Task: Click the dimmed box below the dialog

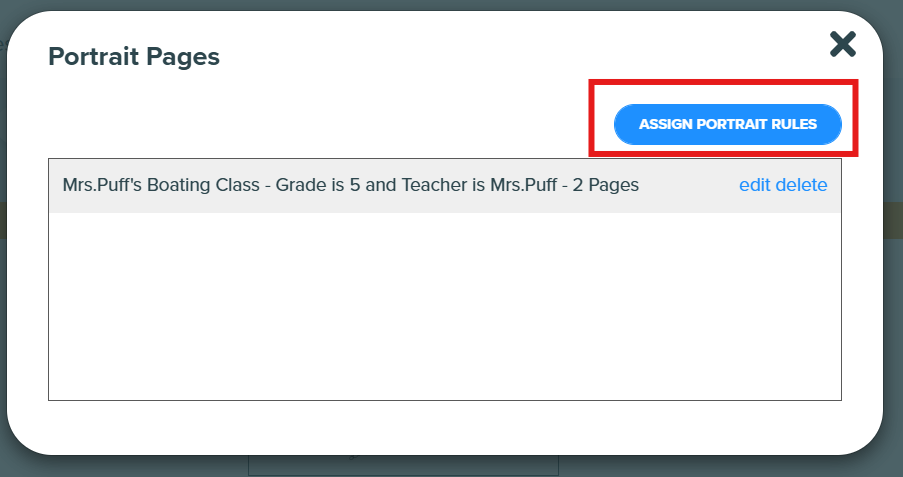Action: click(x=403, y=465)
